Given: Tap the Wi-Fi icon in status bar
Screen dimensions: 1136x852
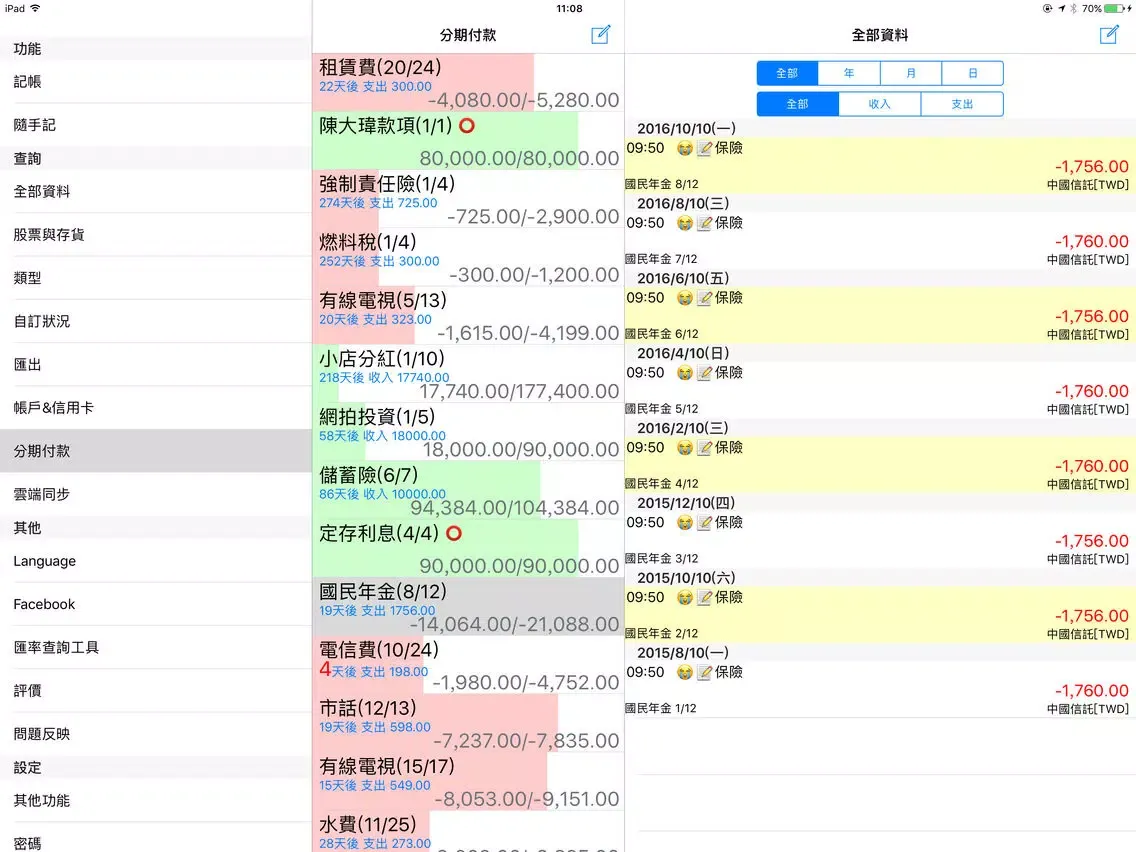Looking at the screenshot, I should click(35, 8).
